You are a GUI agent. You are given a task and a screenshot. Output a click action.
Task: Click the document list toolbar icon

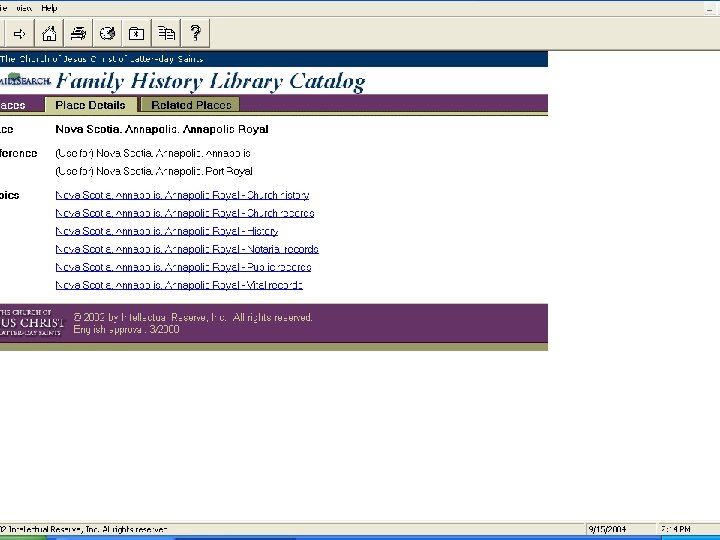coord(166,34)
